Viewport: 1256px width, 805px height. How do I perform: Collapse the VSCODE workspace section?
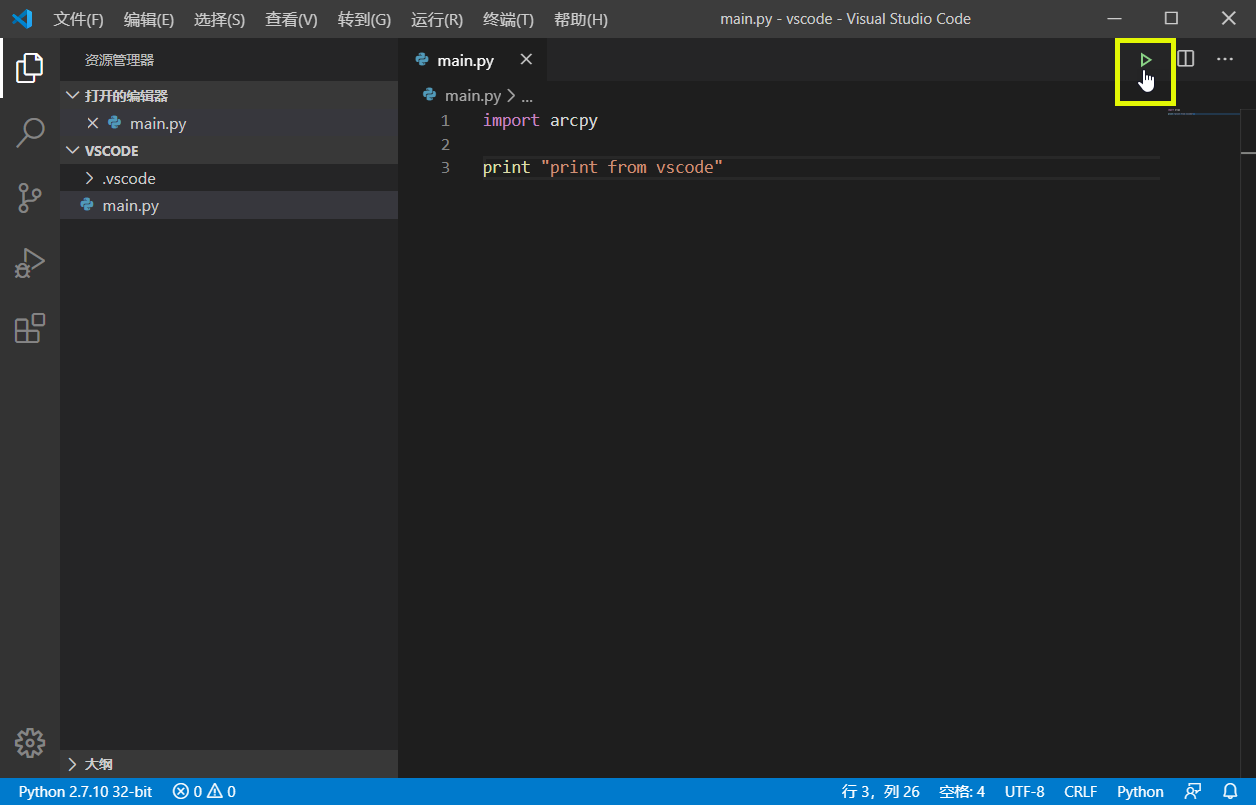(x=229, y=150)
